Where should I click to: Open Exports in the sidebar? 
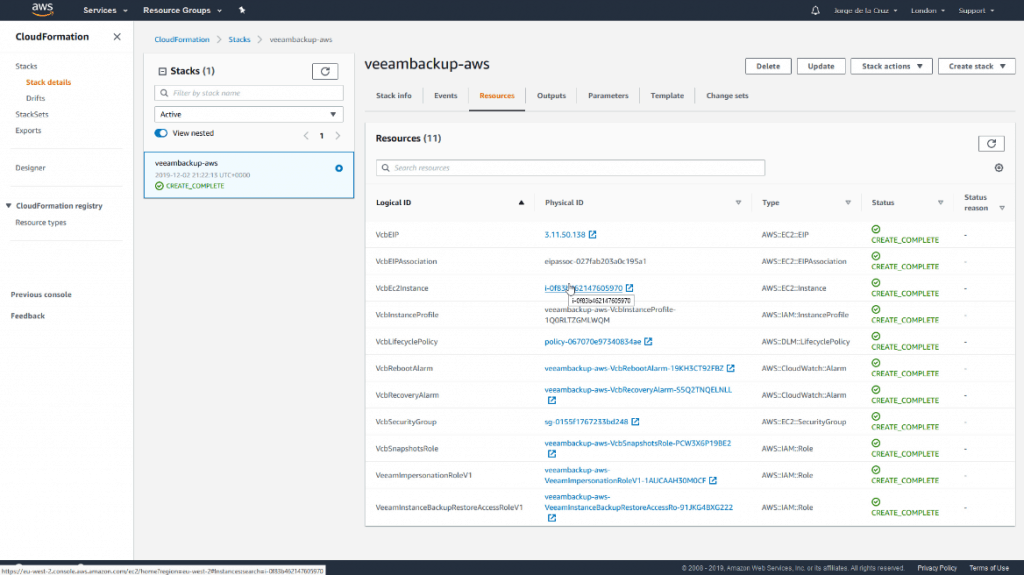[x=28, y=131]
